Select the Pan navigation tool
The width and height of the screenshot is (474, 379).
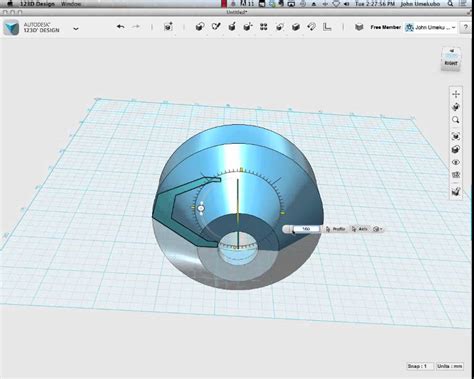coord(456,94)
